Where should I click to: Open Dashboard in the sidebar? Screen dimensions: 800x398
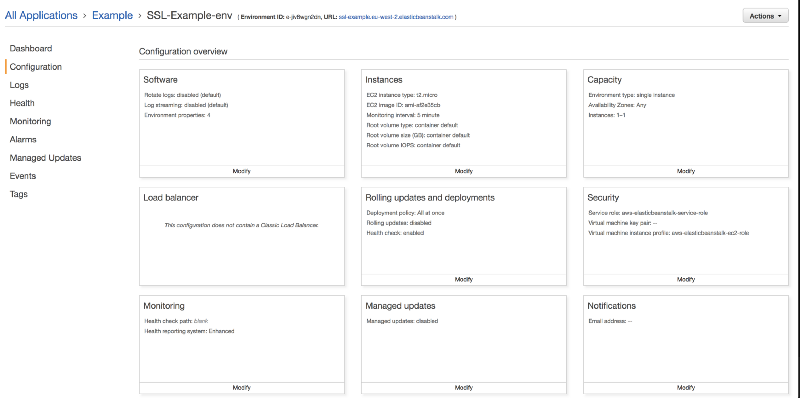coord(31,48)
